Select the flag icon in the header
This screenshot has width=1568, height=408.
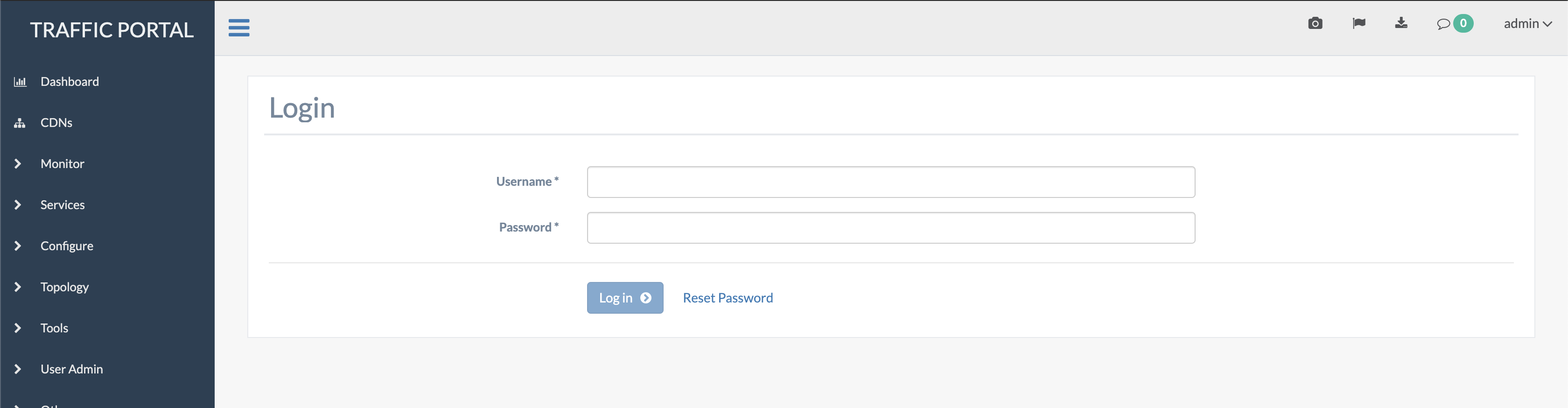[1358, 24]
